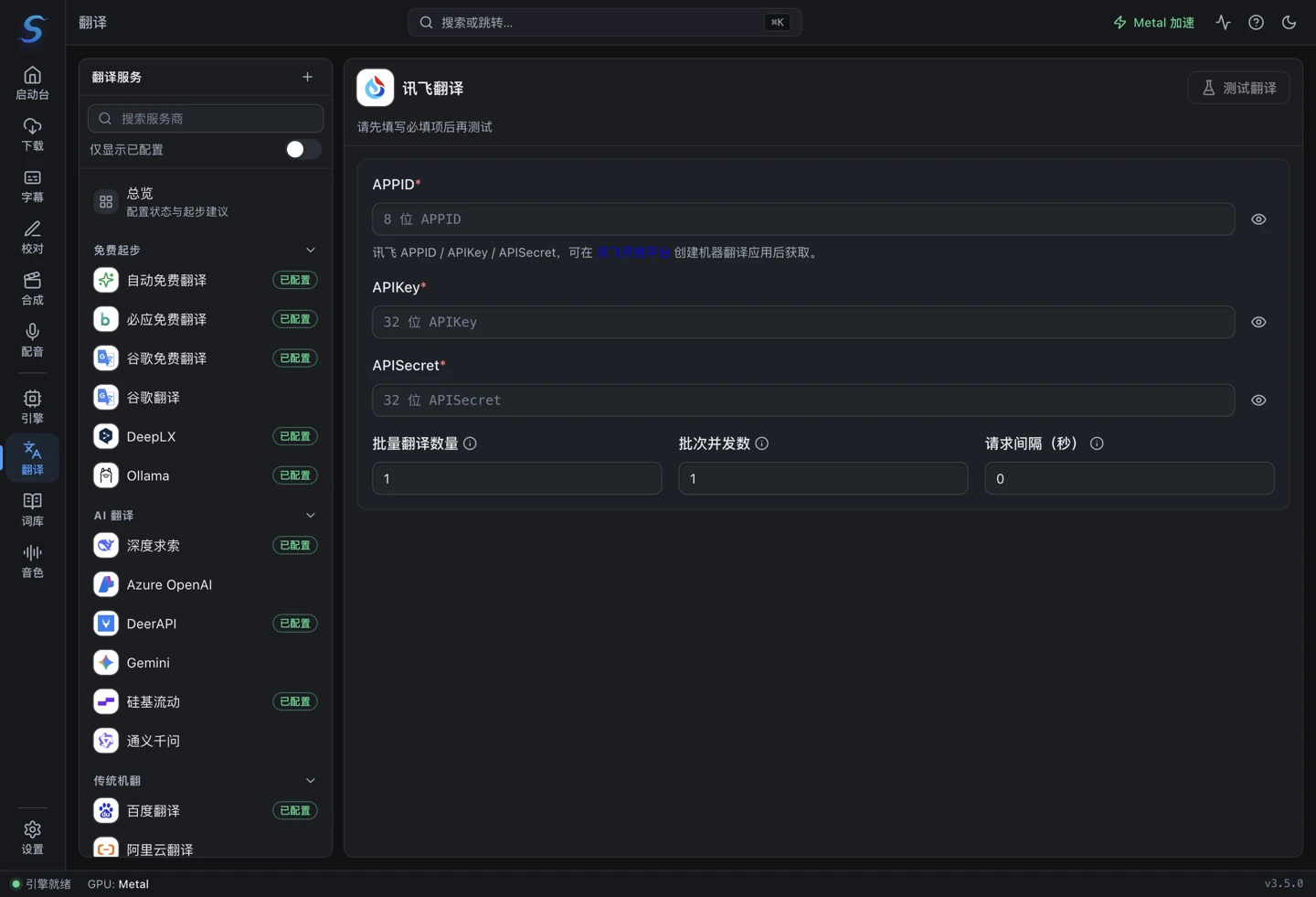Show info for 请求间隔（秒）
Viewport: 1316px width, 897px height.
(1097, 443)
